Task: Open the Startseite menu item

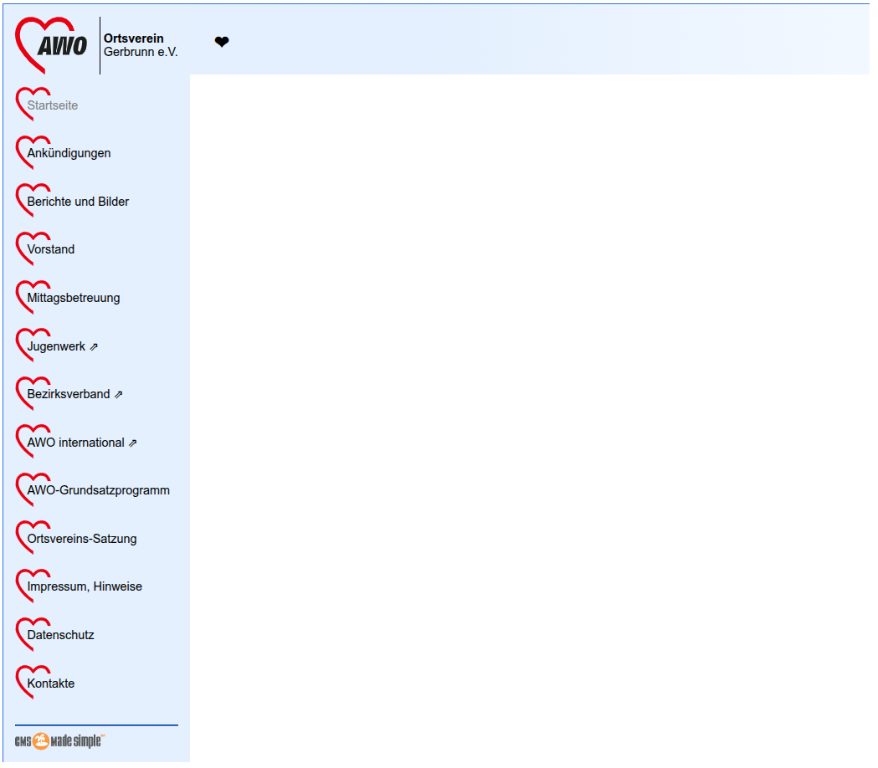Action: pos(52,106)
